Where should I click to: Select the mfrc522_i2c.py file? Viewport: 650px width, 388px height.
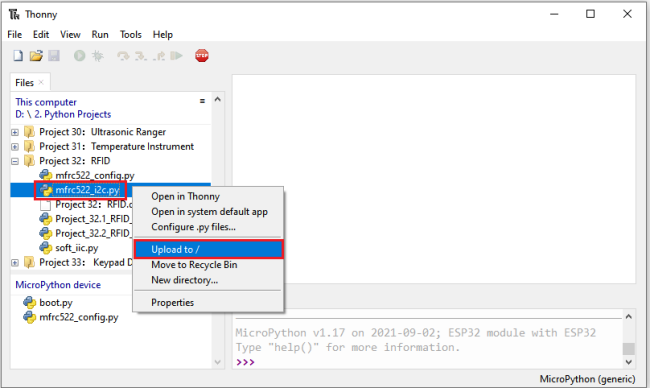pos(87,190)
